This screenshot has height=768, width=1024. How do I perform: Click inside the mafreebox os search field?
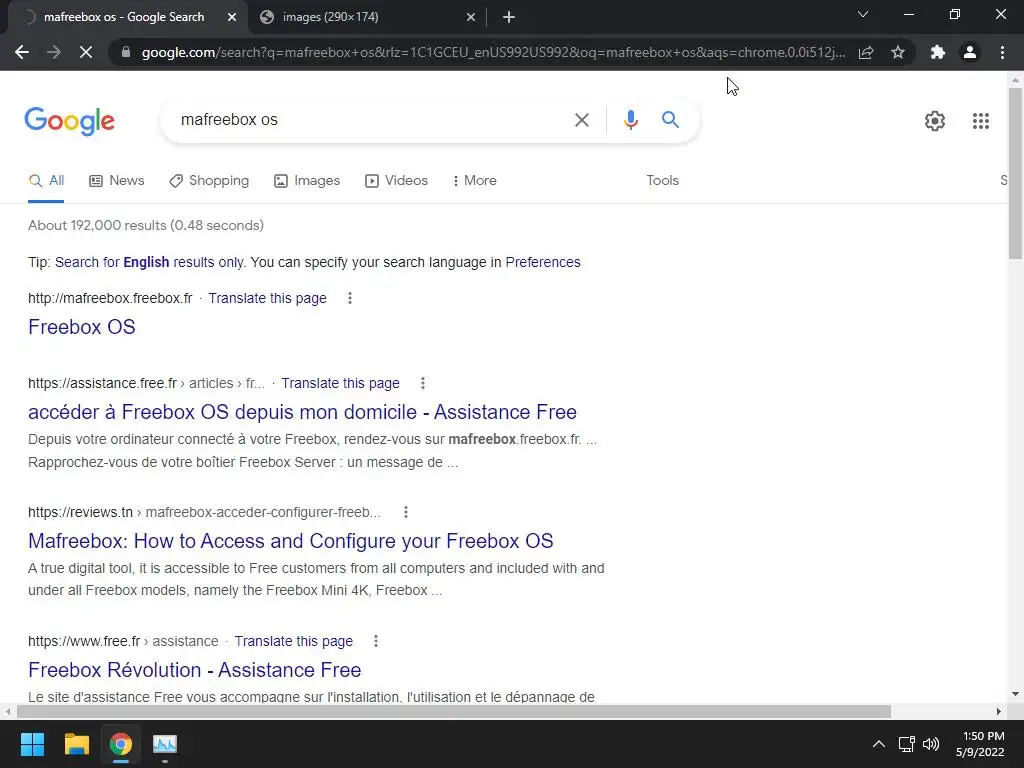tap(372, 120)
